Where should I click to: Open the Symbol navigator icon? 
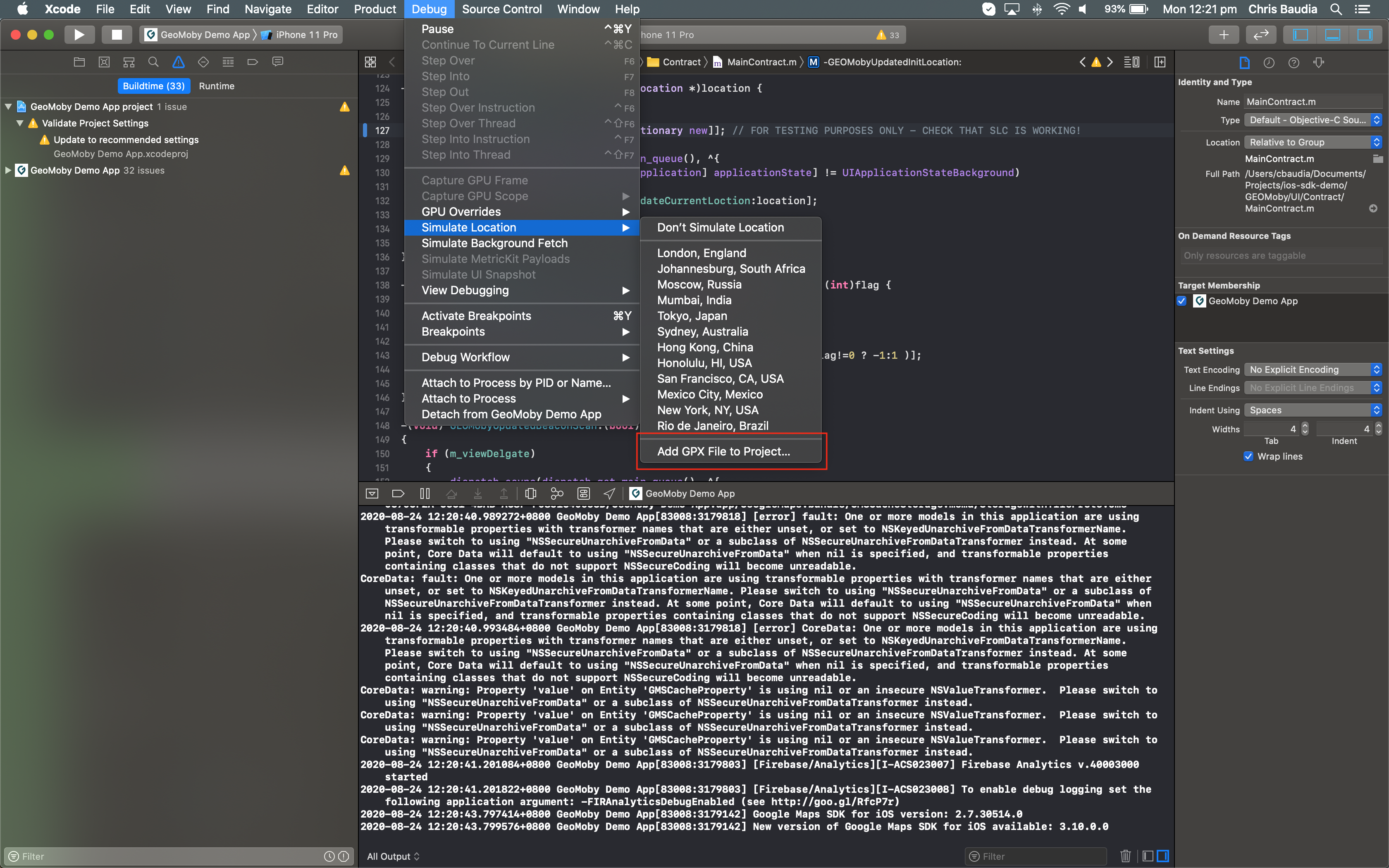pyautogui.click(x=129, y=62)
